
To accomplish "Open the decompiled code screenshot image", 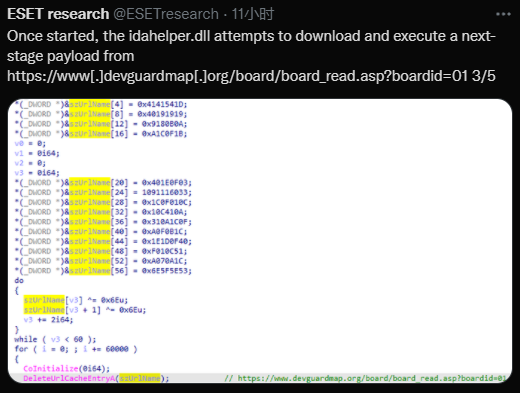I will click(x=260, y=241).
